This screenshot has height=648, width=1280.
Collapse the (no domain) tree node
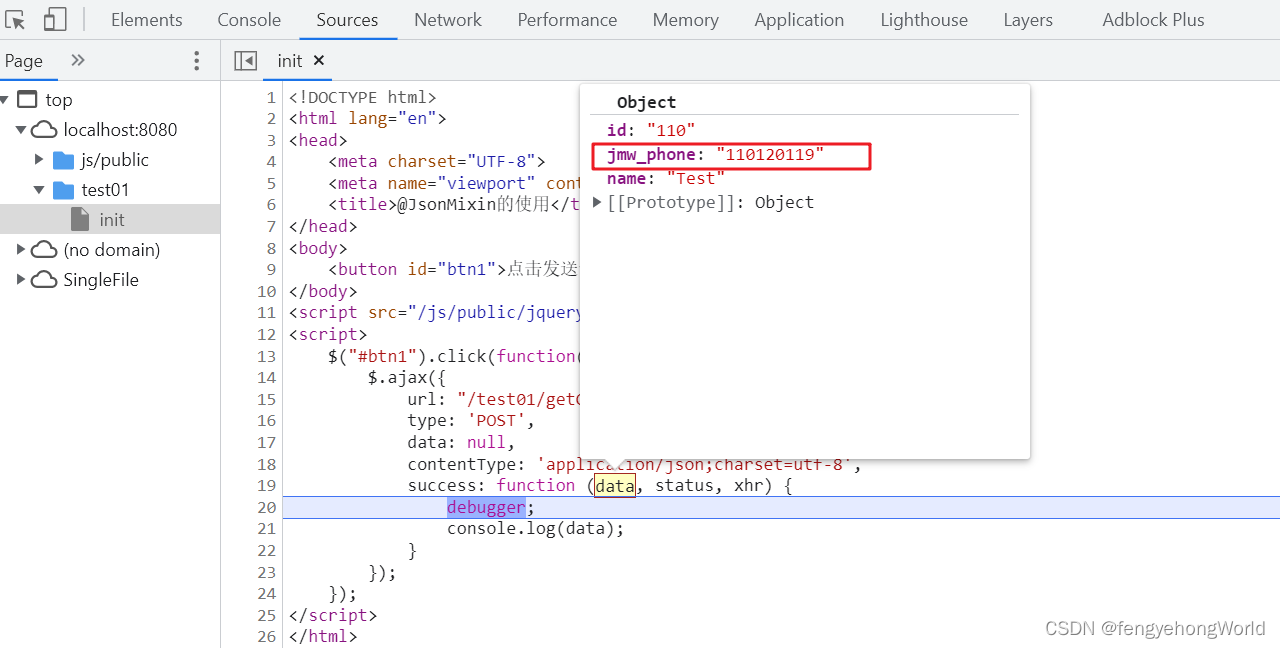[20, 249]
